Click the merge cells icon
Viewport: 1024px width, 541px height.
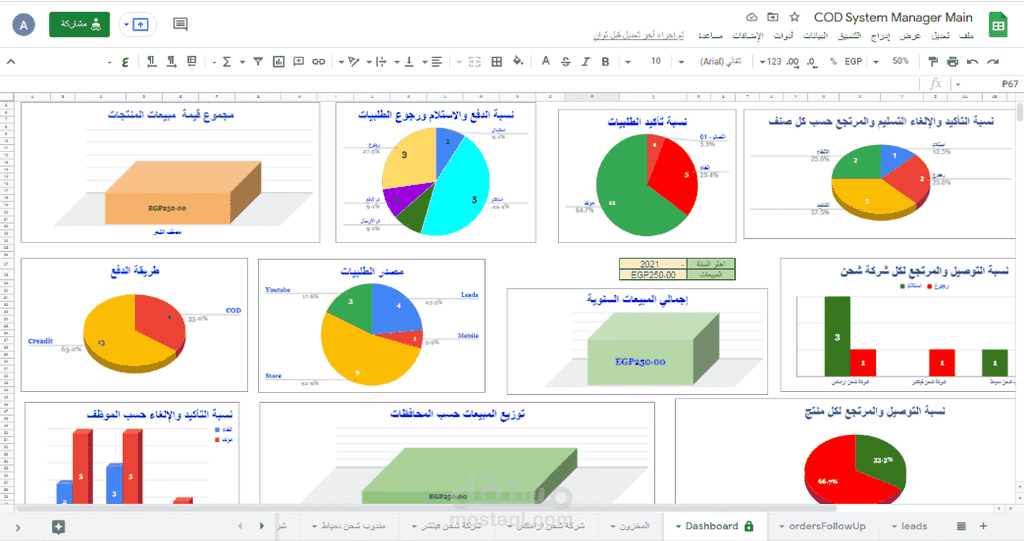coord(475,61)
